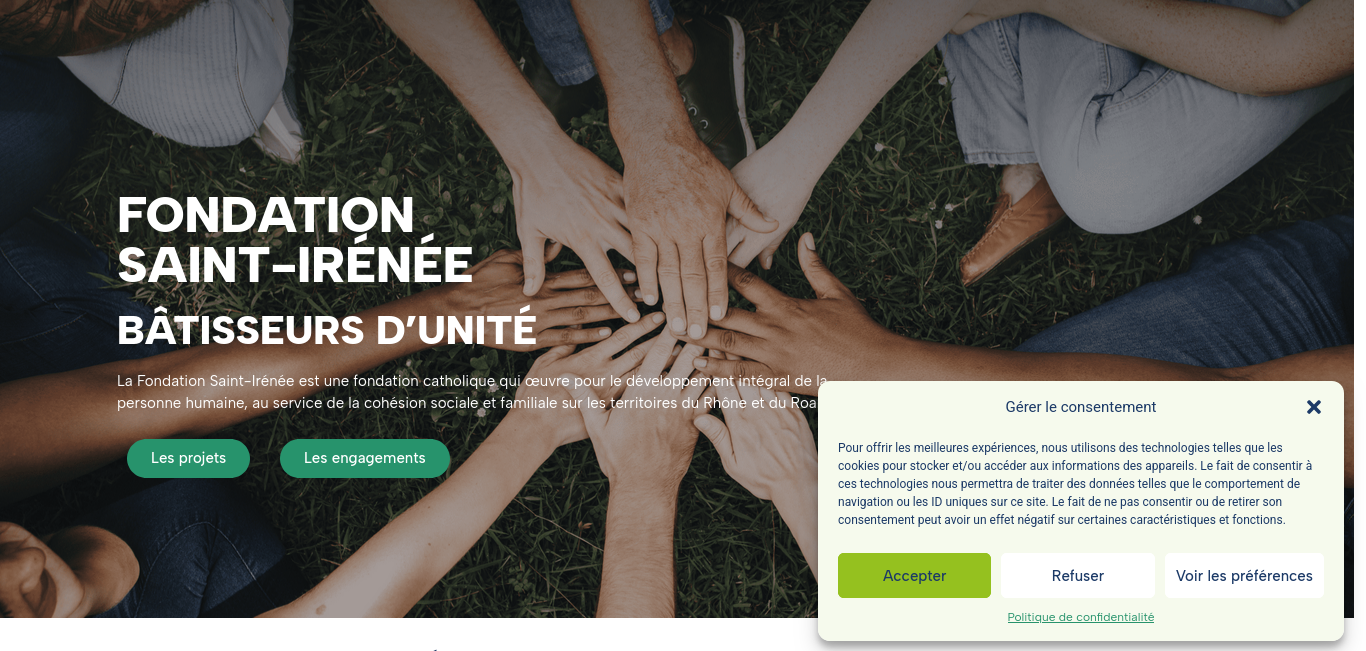Select the Fondation Saint-Irénée heading

click(295, 239)
